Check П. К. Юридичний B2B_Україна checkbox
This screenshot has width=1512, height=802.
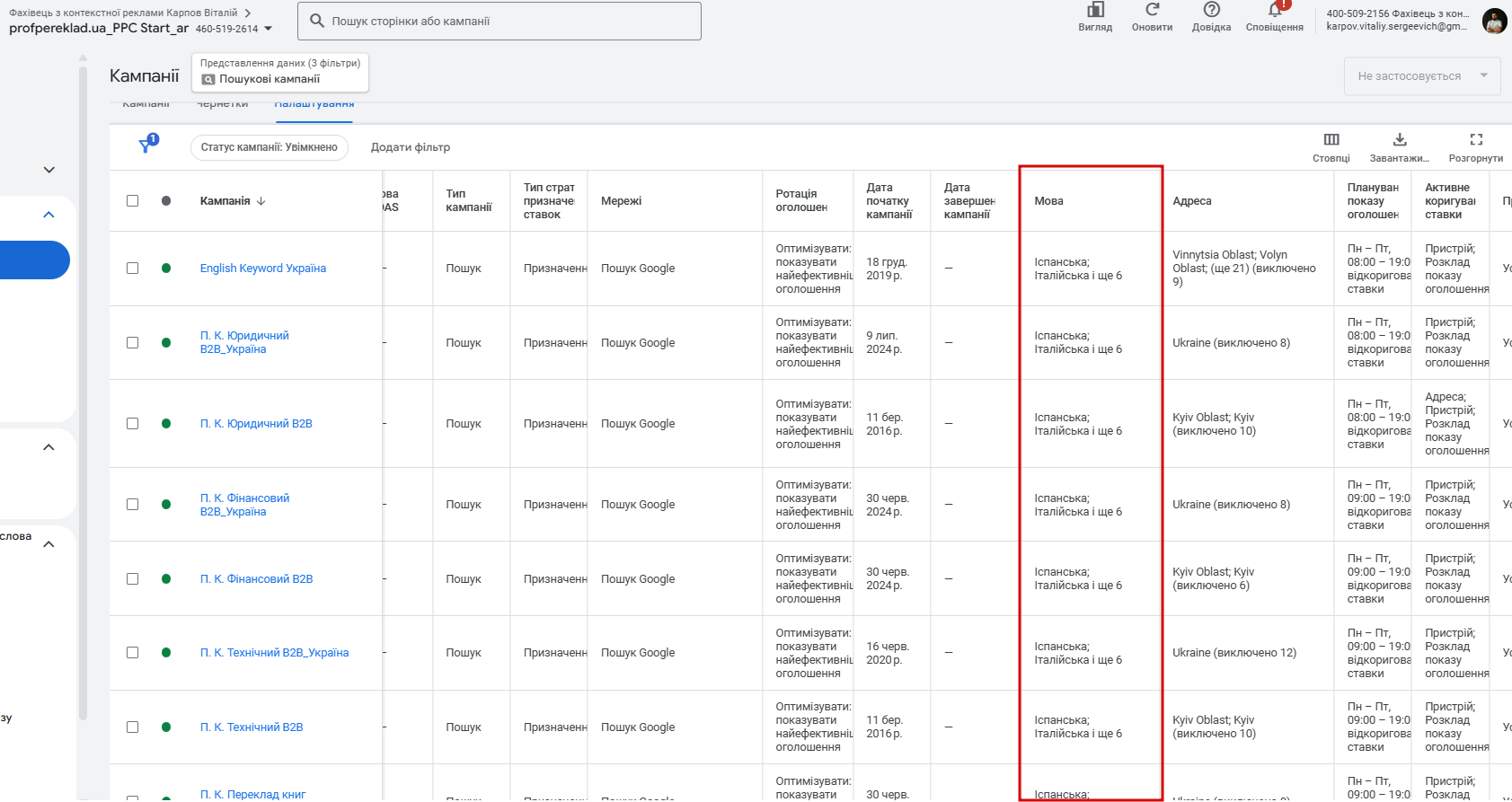click(x=133, y=342)
